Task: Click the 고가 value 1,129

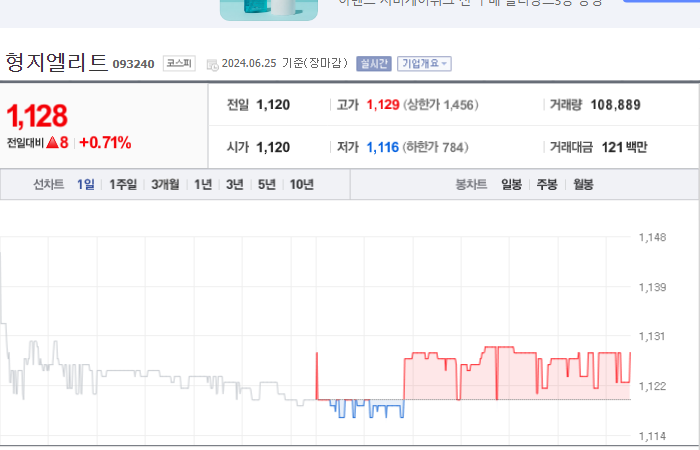Action: coord(383,105)
